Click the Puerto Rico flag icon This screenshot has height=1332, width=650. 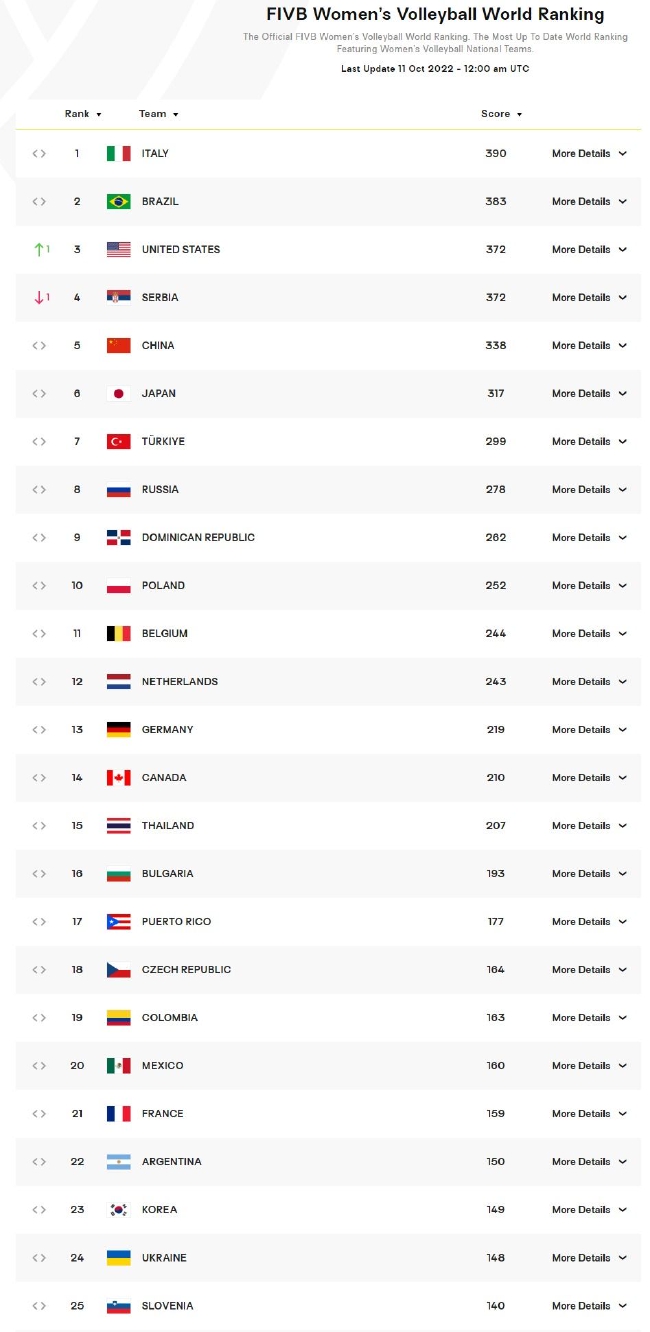point(119,922)
